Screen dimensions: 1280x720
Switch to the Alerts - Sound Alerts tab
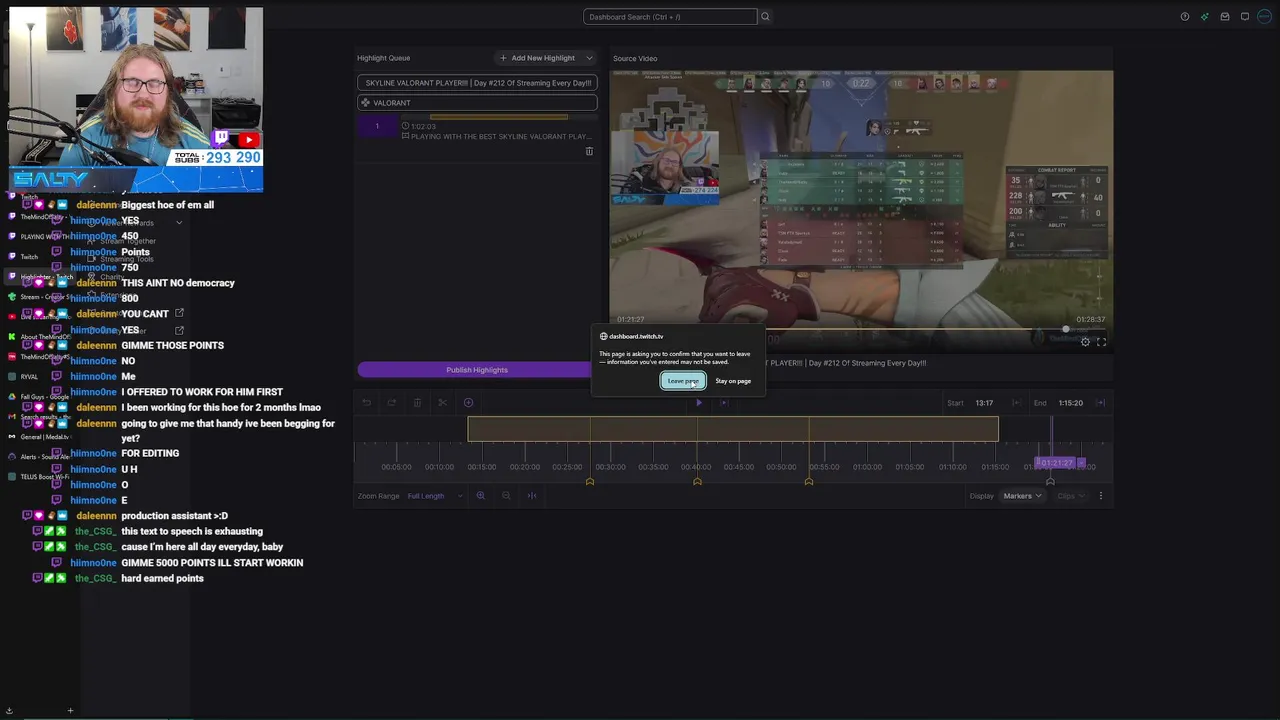pos(40,457)
